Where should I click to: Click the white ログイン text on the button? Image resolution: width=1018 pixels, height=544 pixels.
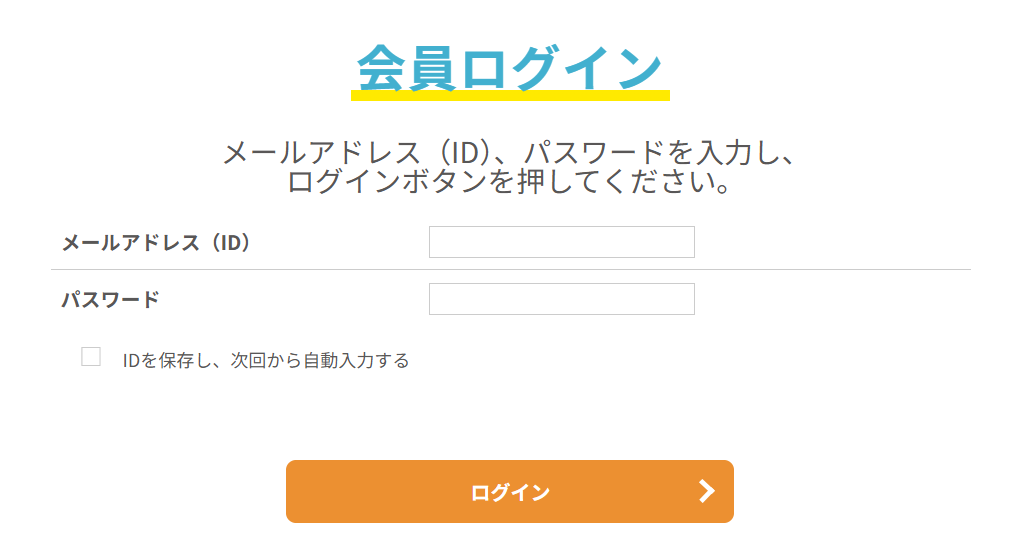[x=510, y=492]
